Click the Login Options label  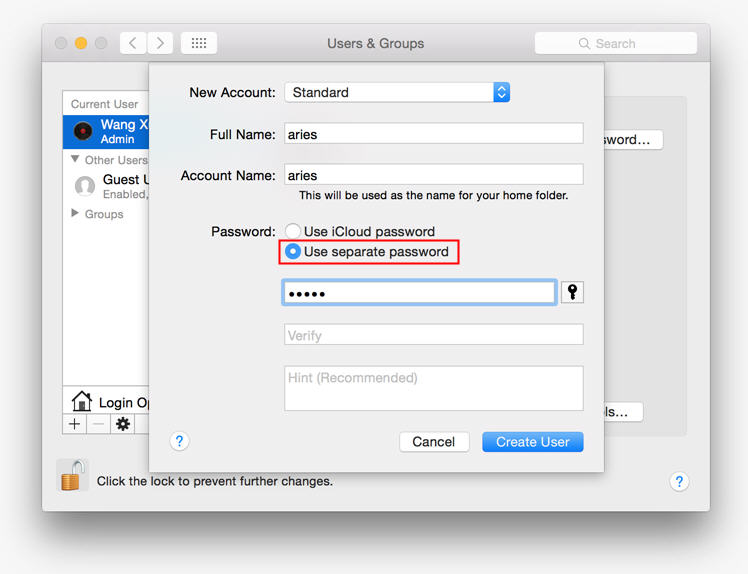124,403
